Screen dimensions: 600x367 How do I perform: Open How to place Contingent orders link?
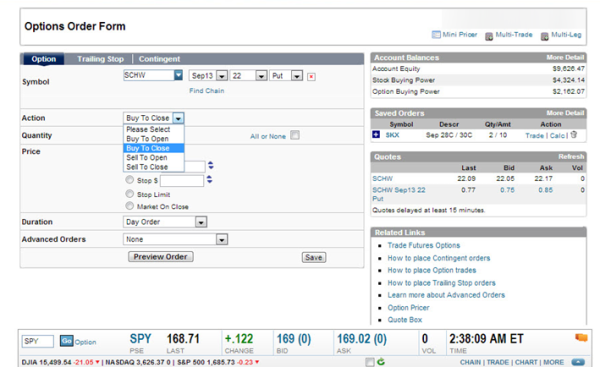point(439,258)
